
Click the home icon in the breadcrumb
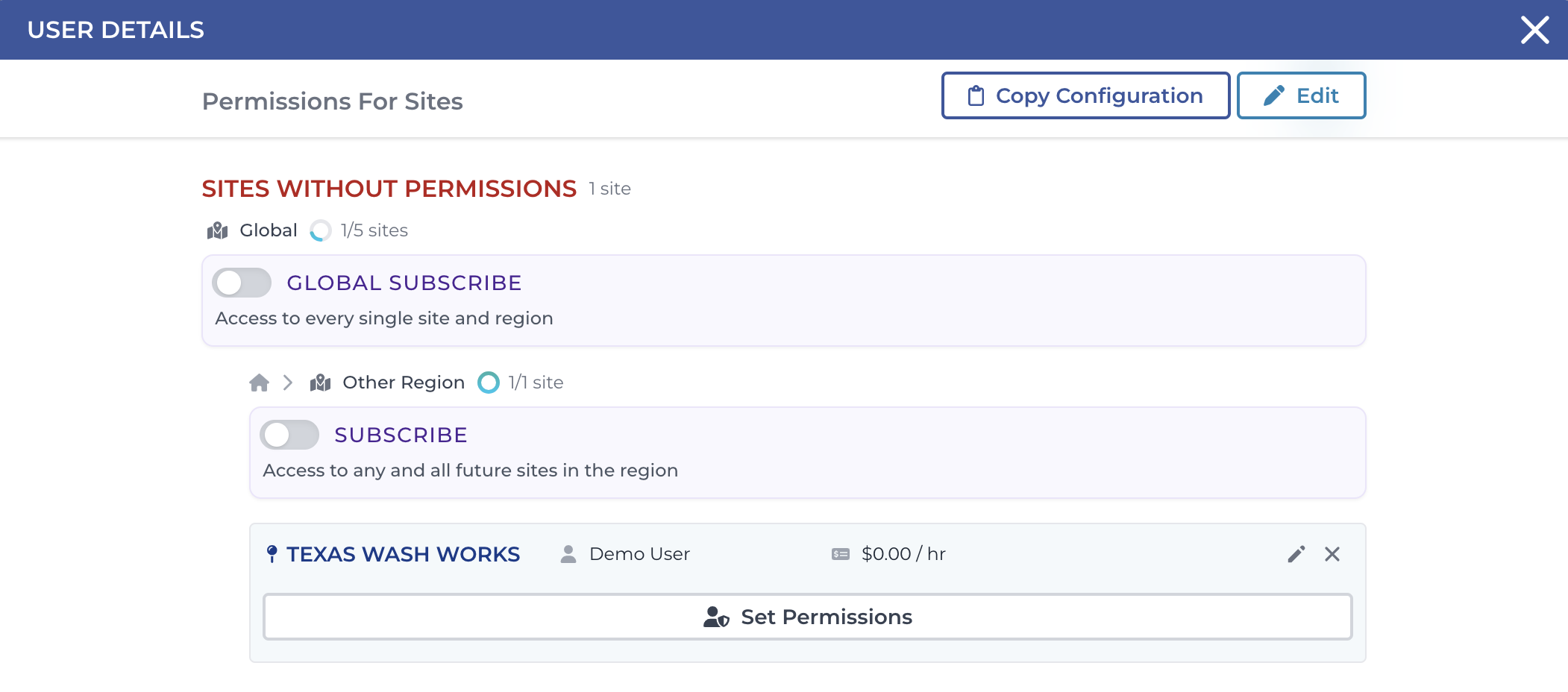[259, 382]
